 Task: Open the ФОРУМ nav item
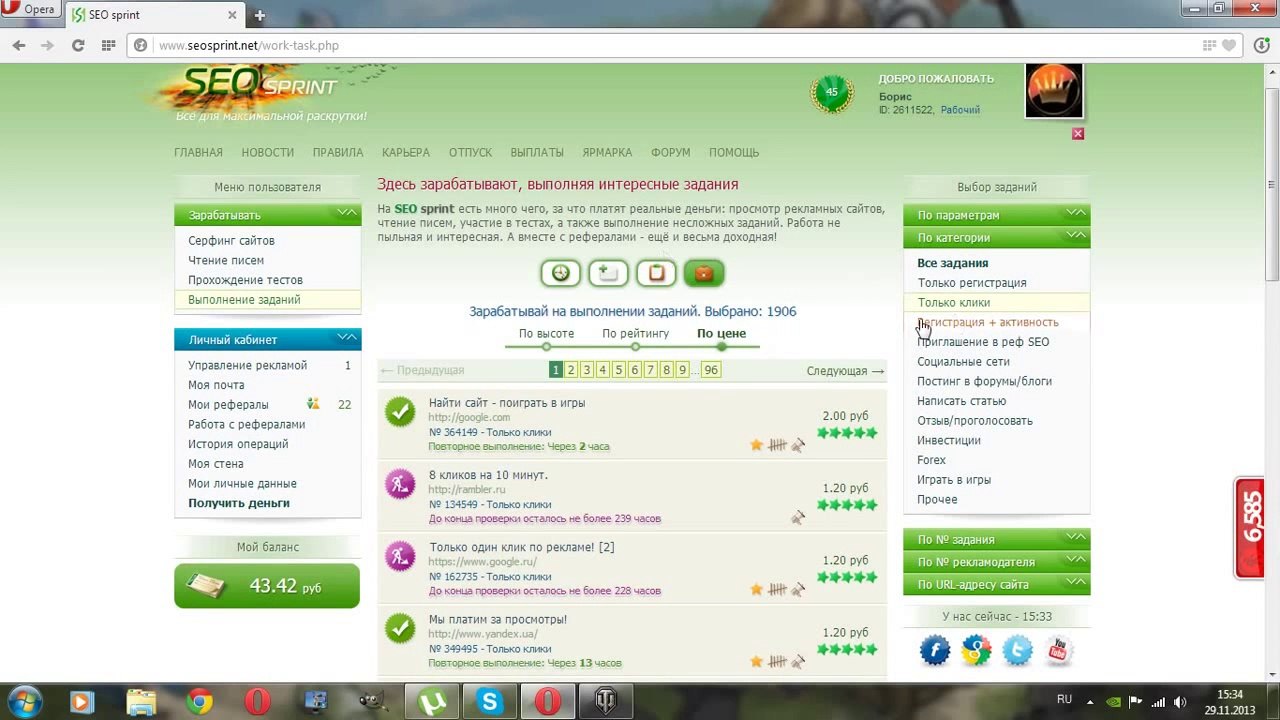click(x=670, y=152)
